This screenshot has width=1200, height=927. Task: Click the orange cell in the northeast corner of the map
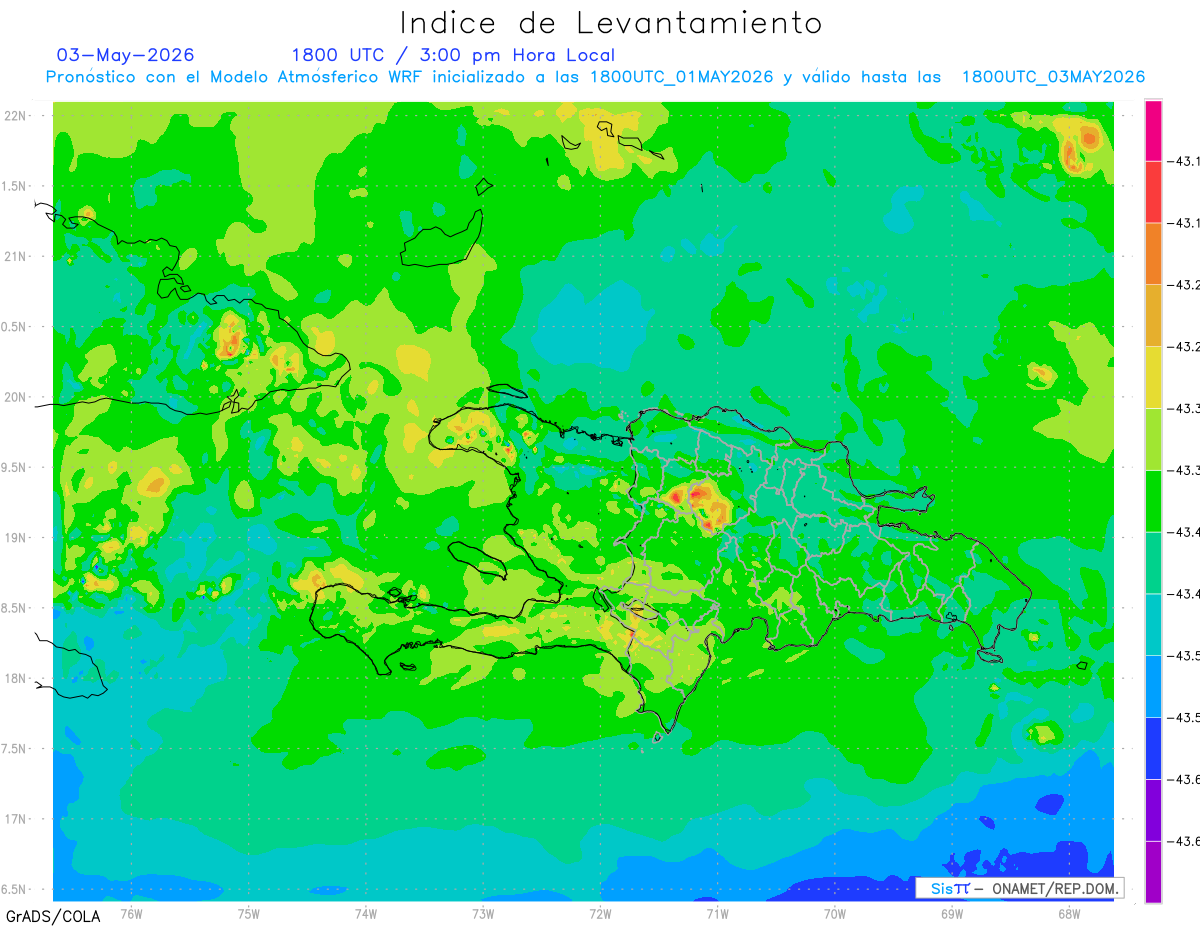(1081, 143)
